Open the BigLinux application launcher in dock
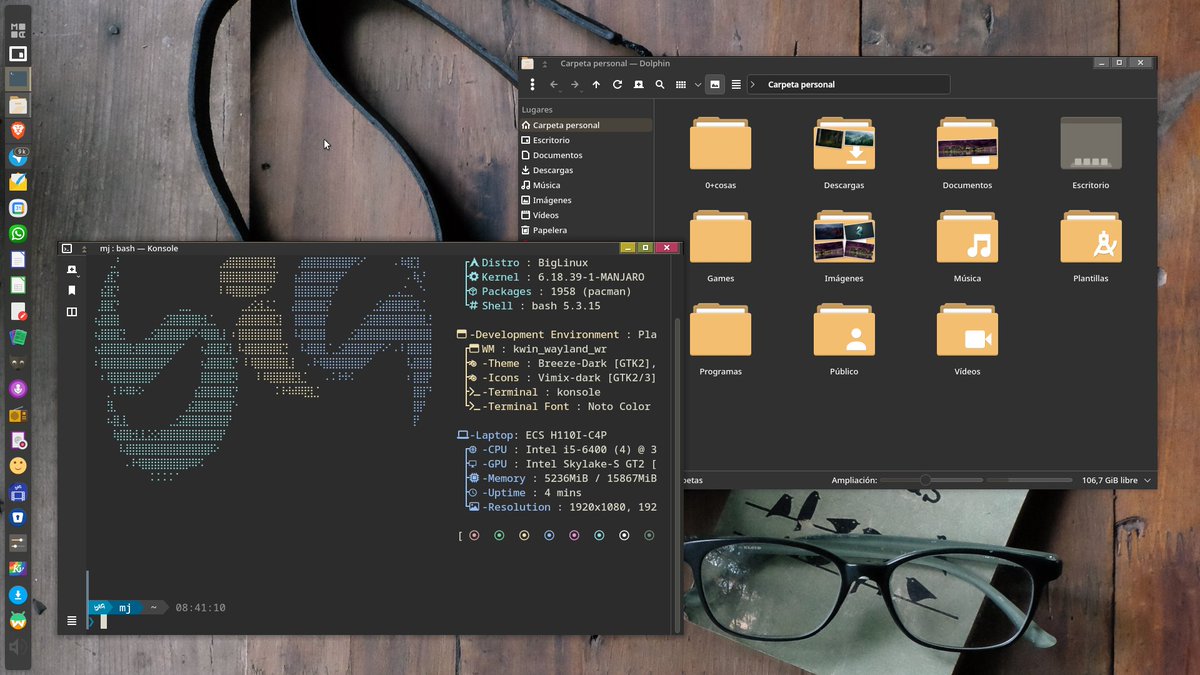Screen dimensions: 1200x675 pos(18,29)
